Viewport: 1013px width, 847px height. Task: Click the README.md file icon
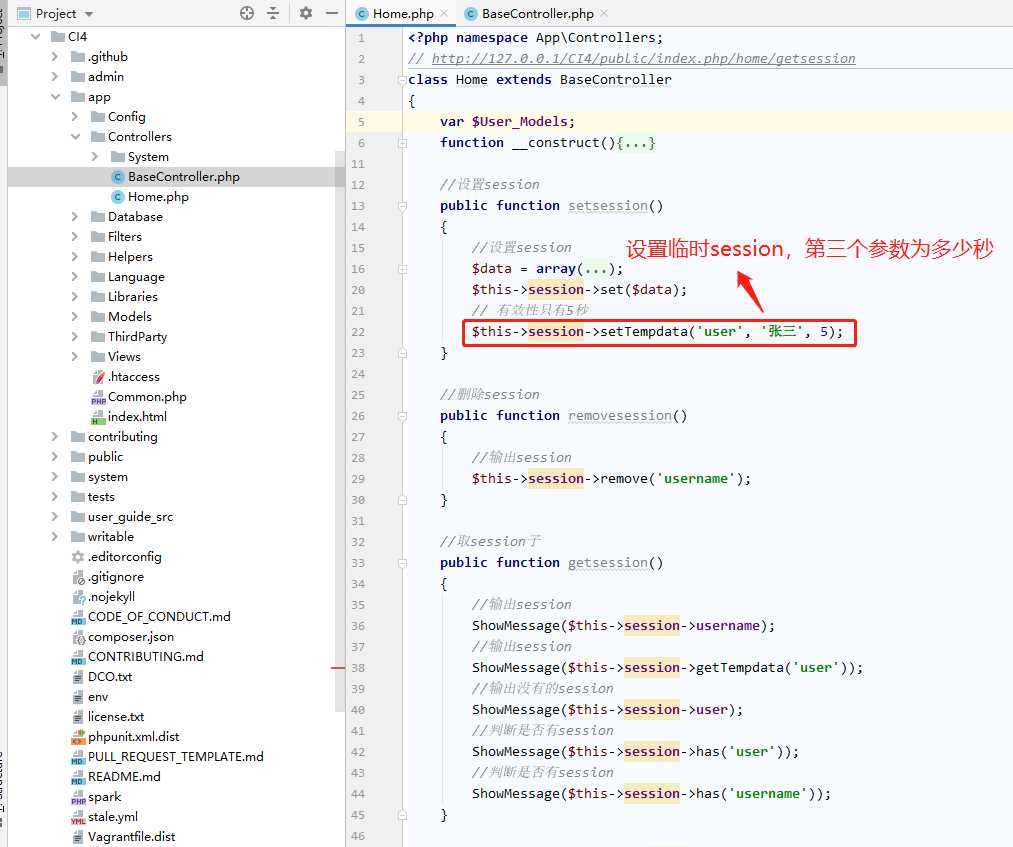tap(78, 777)
